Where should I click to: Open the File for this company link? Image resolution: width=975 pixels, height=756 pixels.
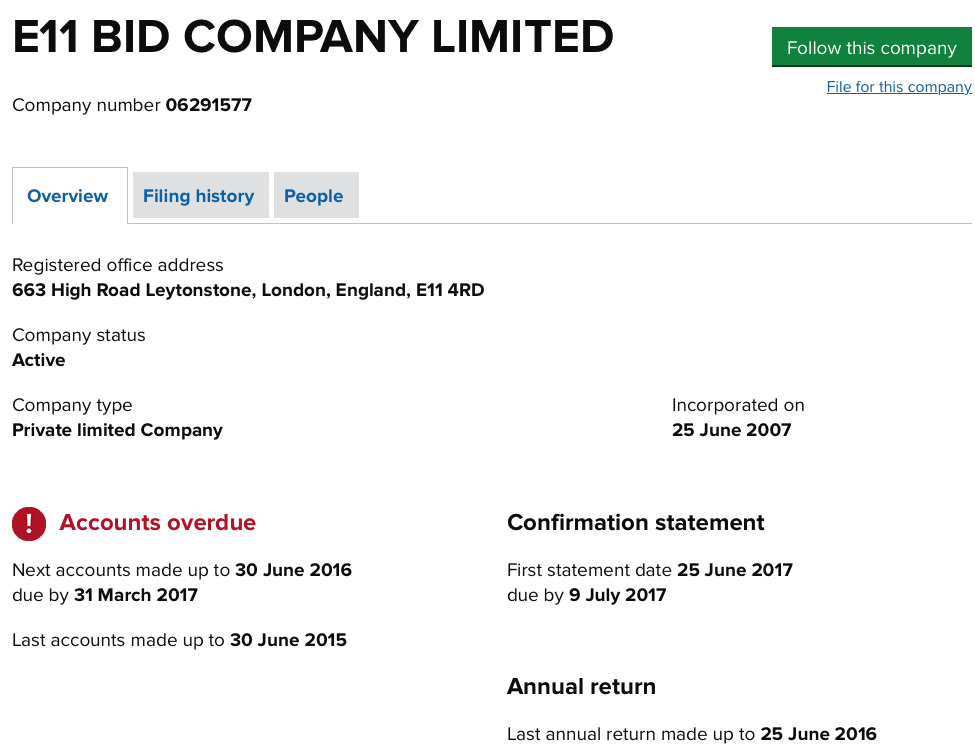tap(899, 87)
